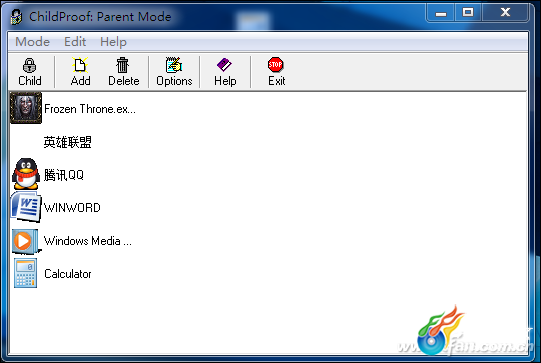Select the 'Calculator' entry text
The width and height of the screenshot is (541, 363).
(x=68, y=274)
